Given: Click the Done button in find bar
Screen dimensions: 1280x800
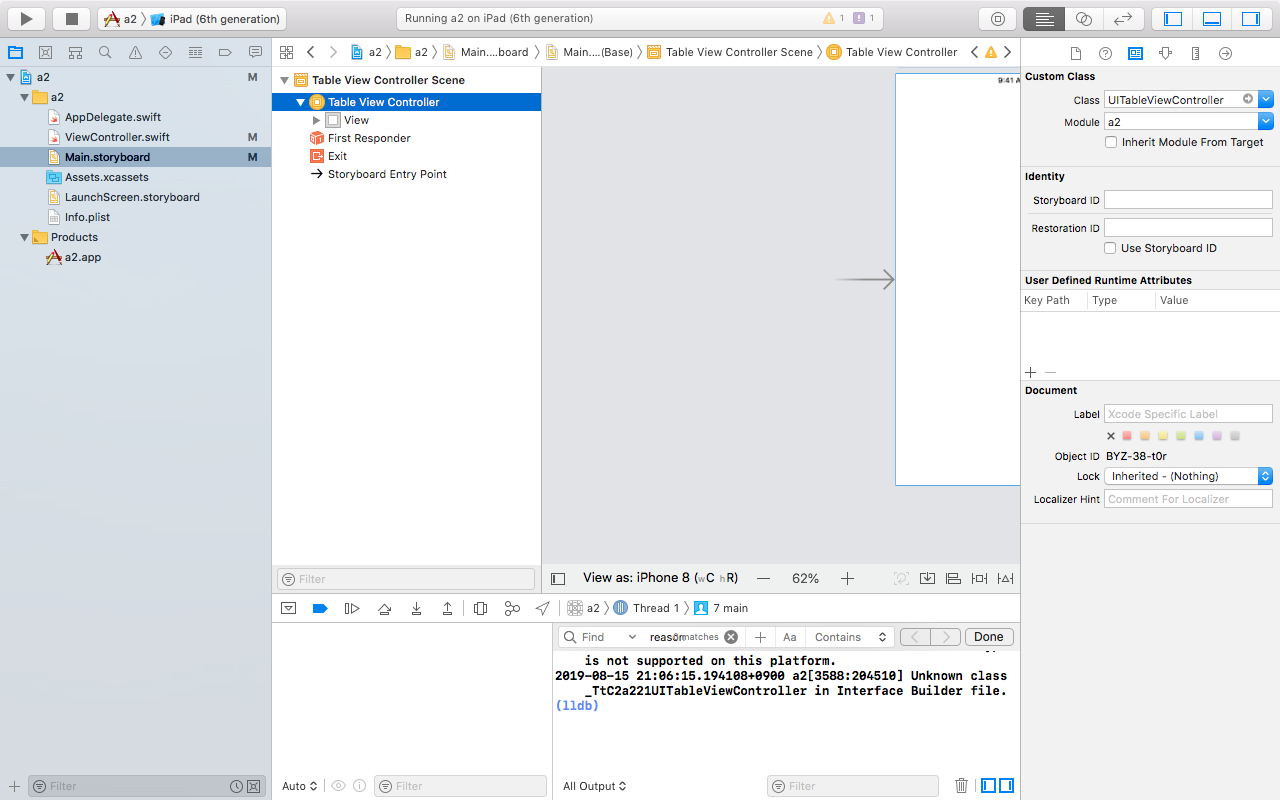Looking at the screenshot, I should 988,637.
